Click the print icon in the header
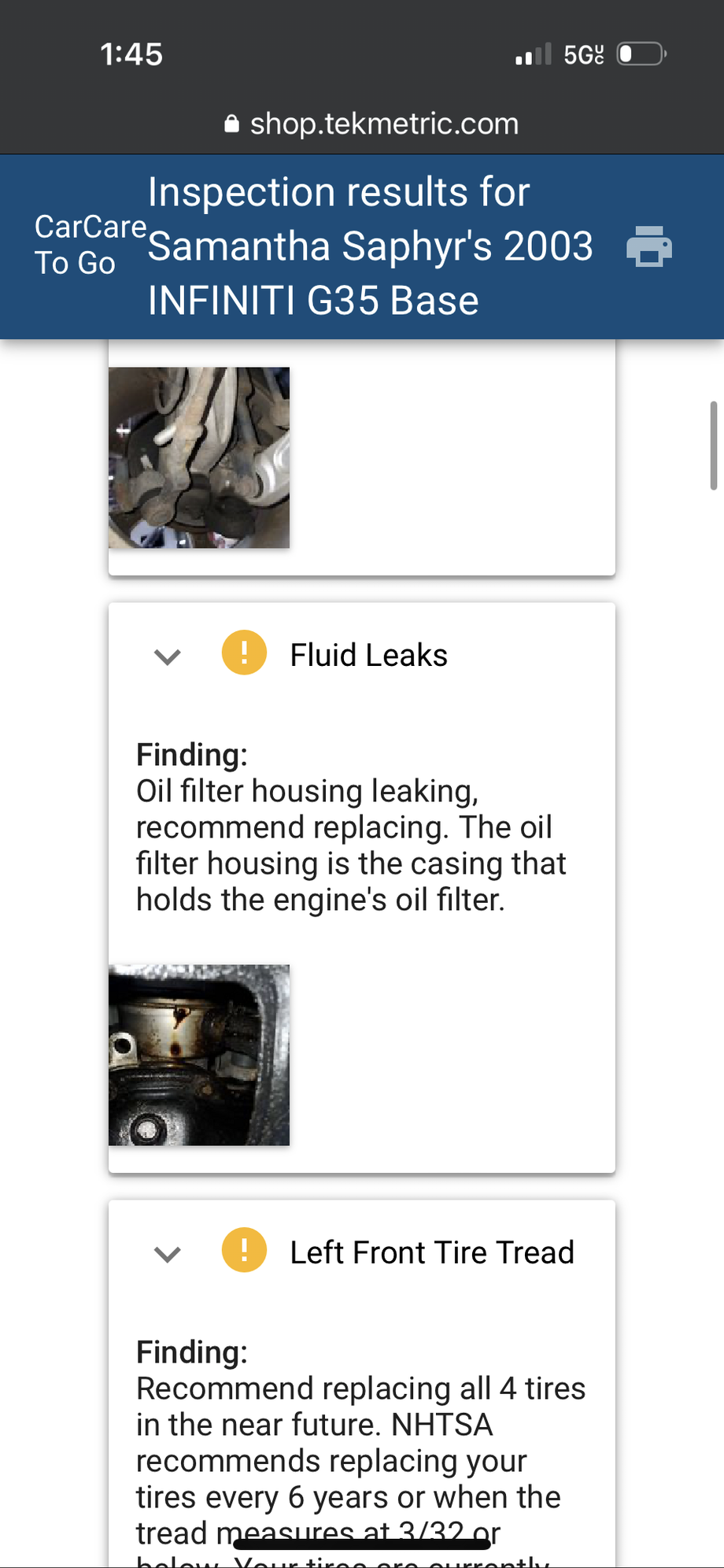The height and width of the screenshot is (1568, 724). [649, 246]
